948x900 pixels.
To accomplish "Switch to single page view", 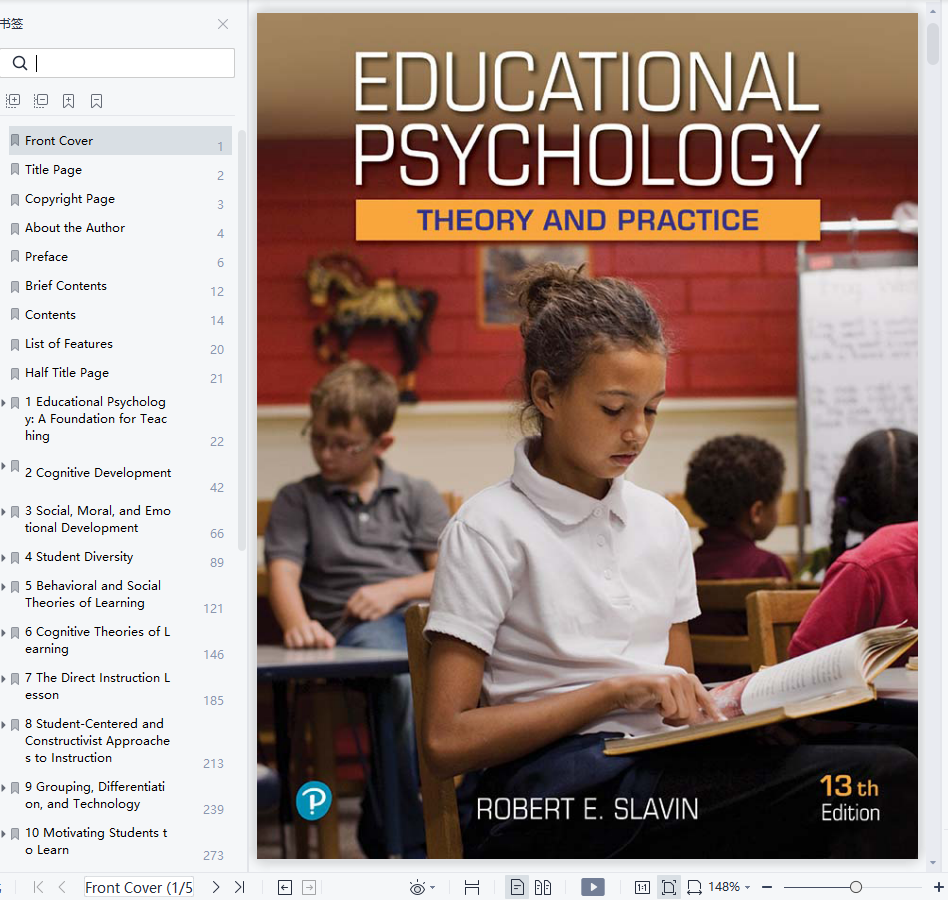I will pos(518,887).
